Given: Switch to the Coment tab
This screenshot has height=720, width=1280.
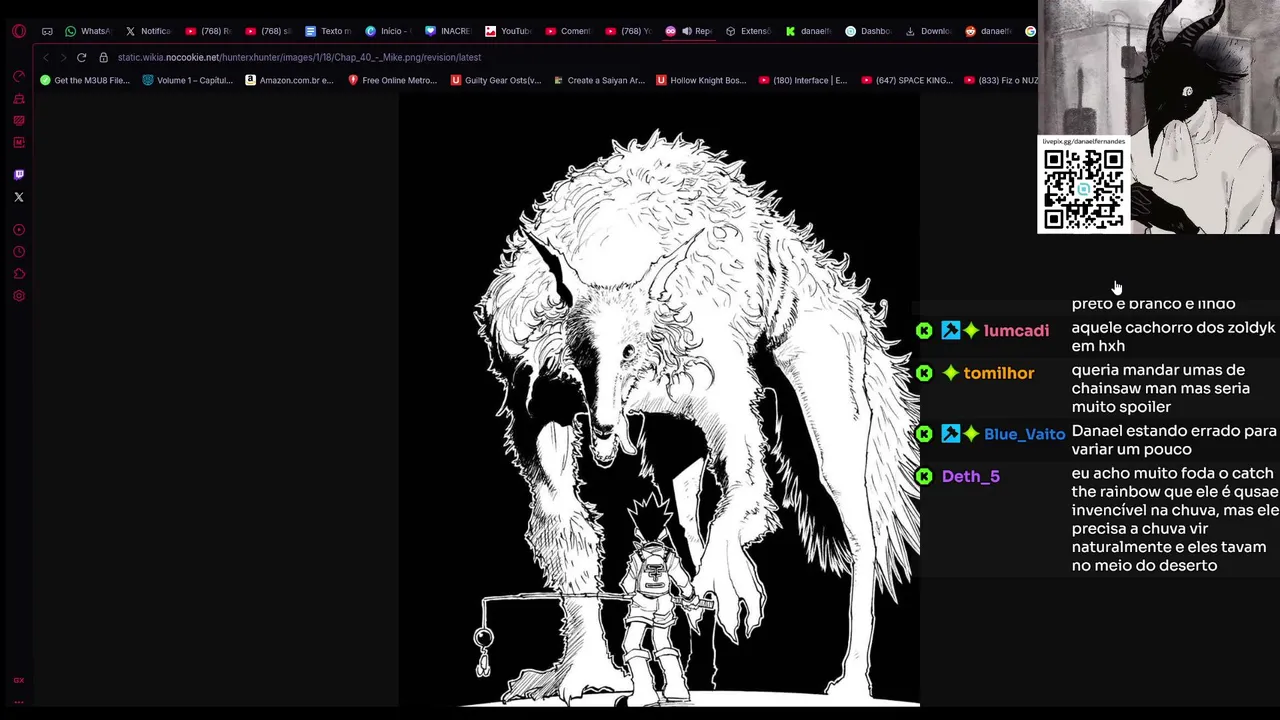Looking at the screenshot, I should [x=568, y=31].
